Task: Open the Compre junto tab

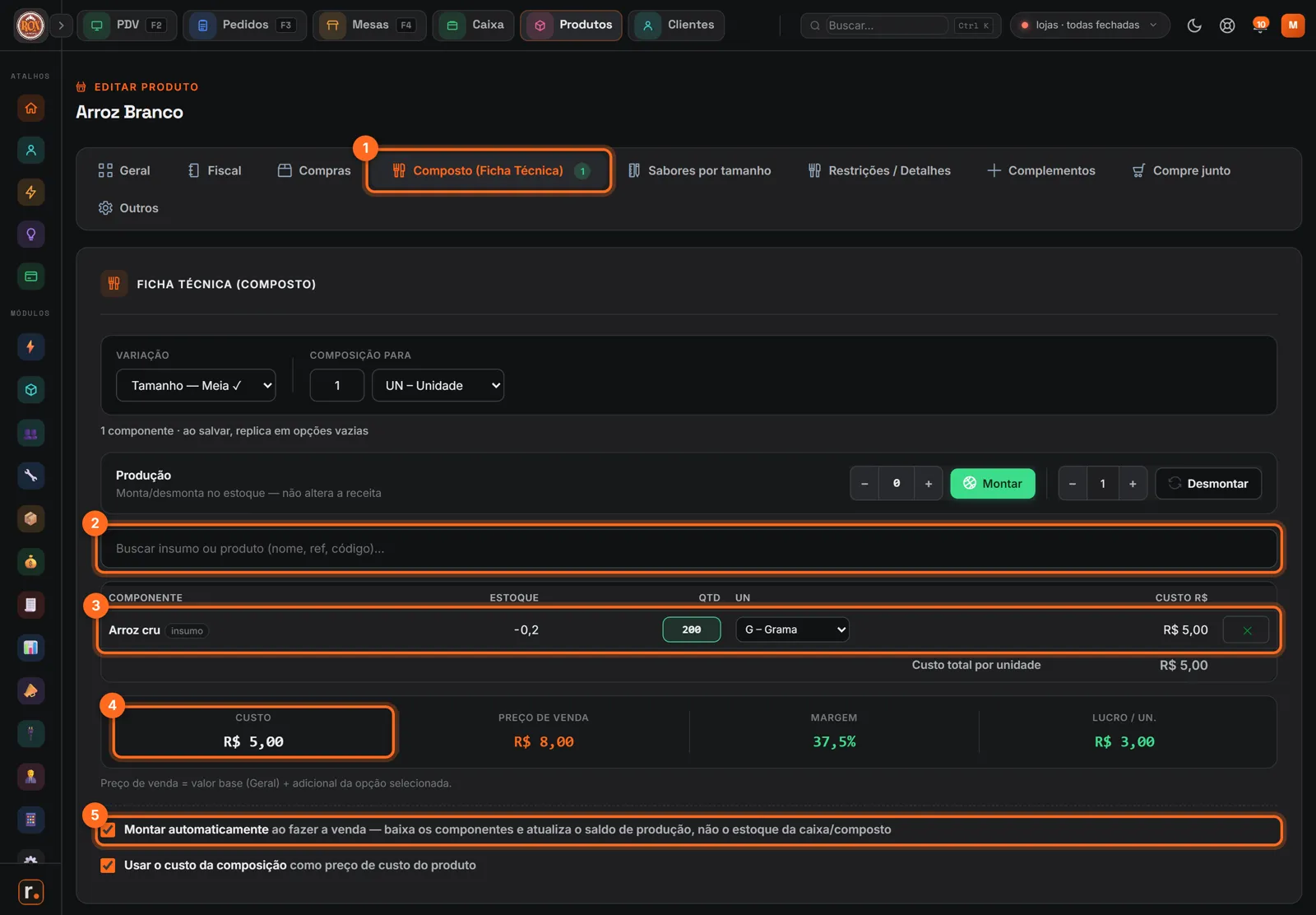Action: tap(1181, 170)
